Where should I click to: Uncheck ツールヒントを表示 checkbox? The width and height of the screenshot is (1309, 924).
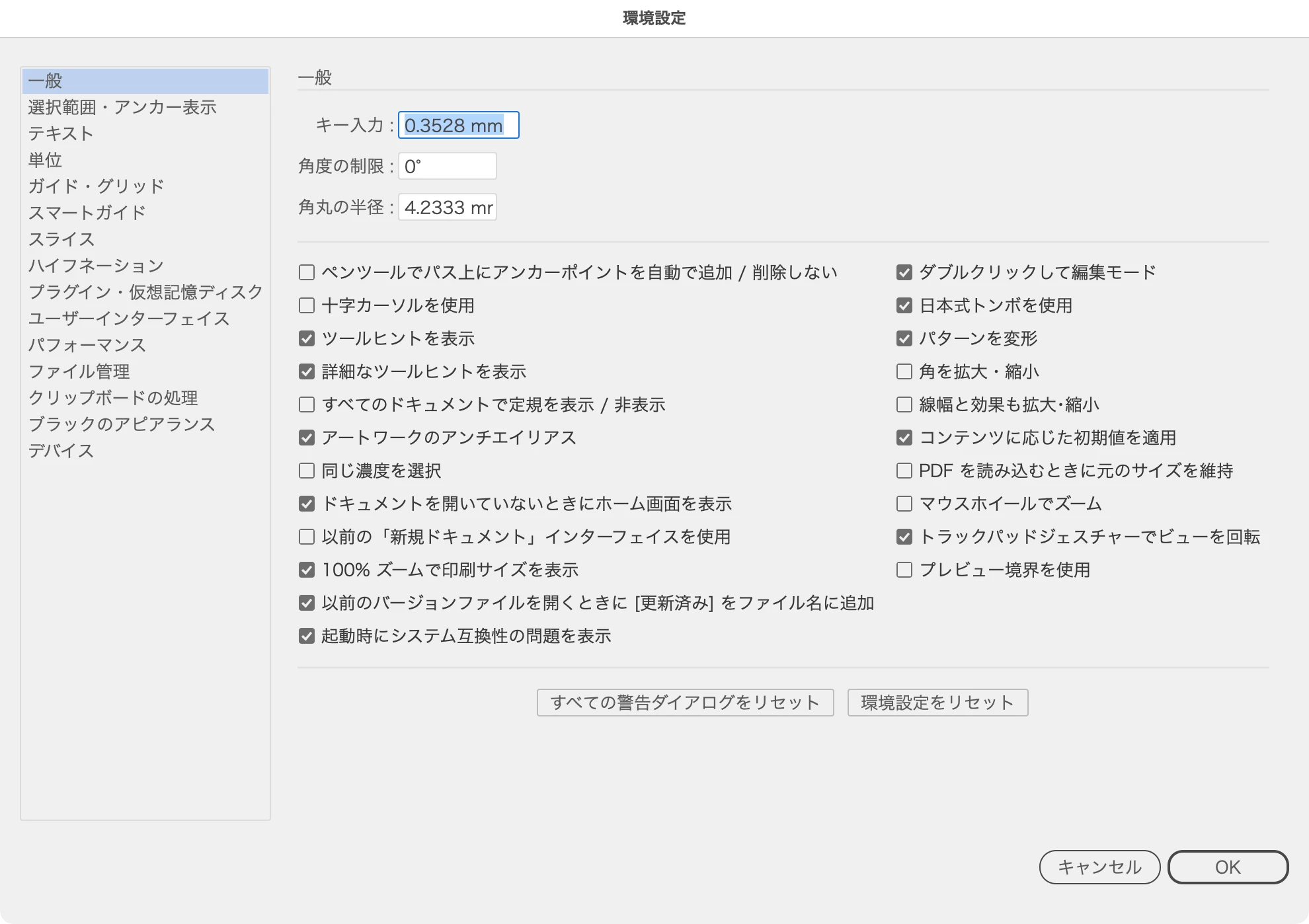click(x=307, y=338)
